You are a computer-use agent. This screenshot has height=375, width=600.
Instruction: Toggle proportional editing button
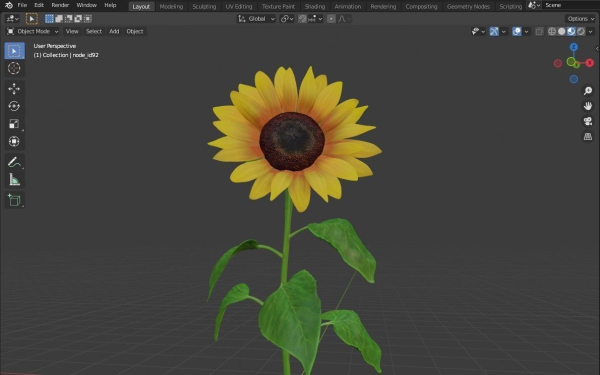pyautogui.click(x=331, y=19)
